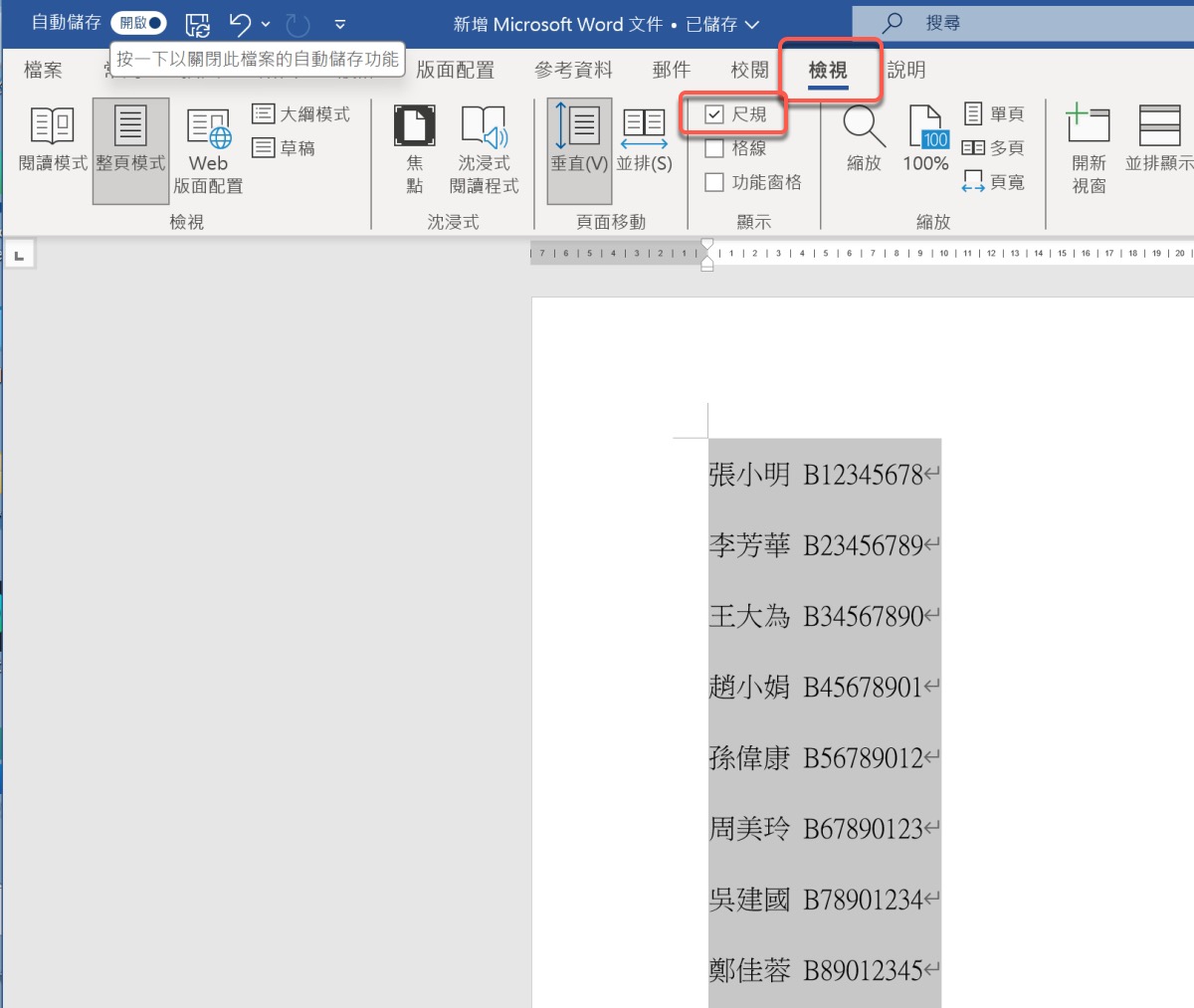This screenshot has width=1194, height=1008.
Task: Enable Navigation Pane (功能窗格) checkbox
Action: click(x=714, y=182)
